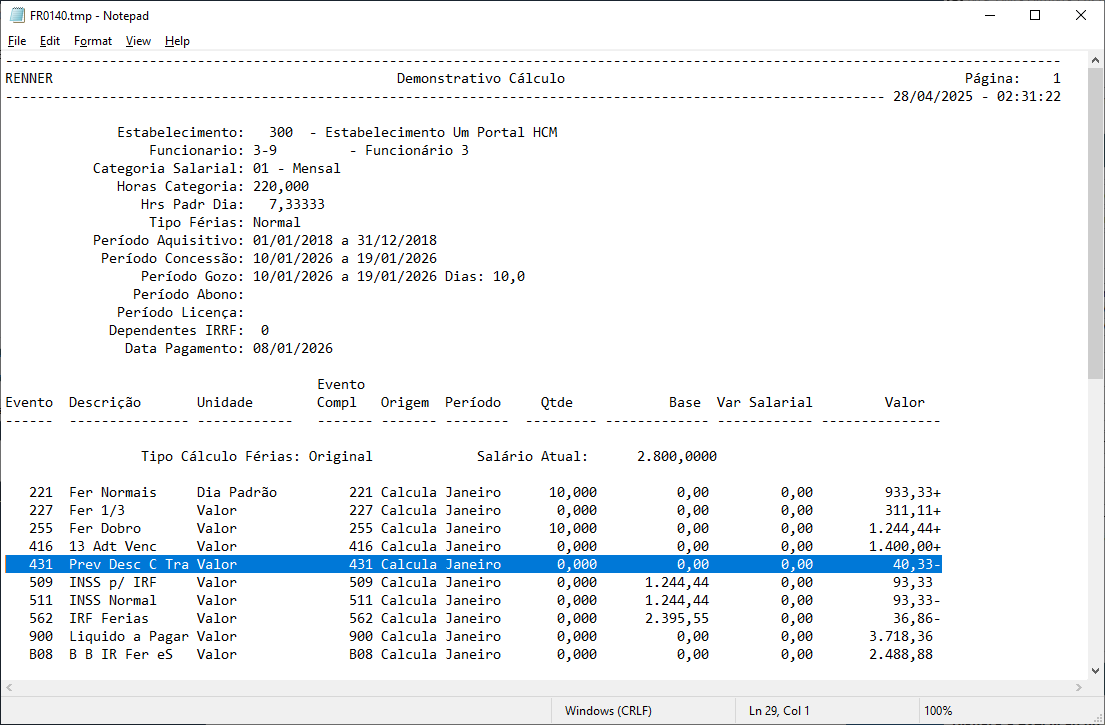The image size is (1105, 725).
Task: Open the File menu
Action: (17, 41)
